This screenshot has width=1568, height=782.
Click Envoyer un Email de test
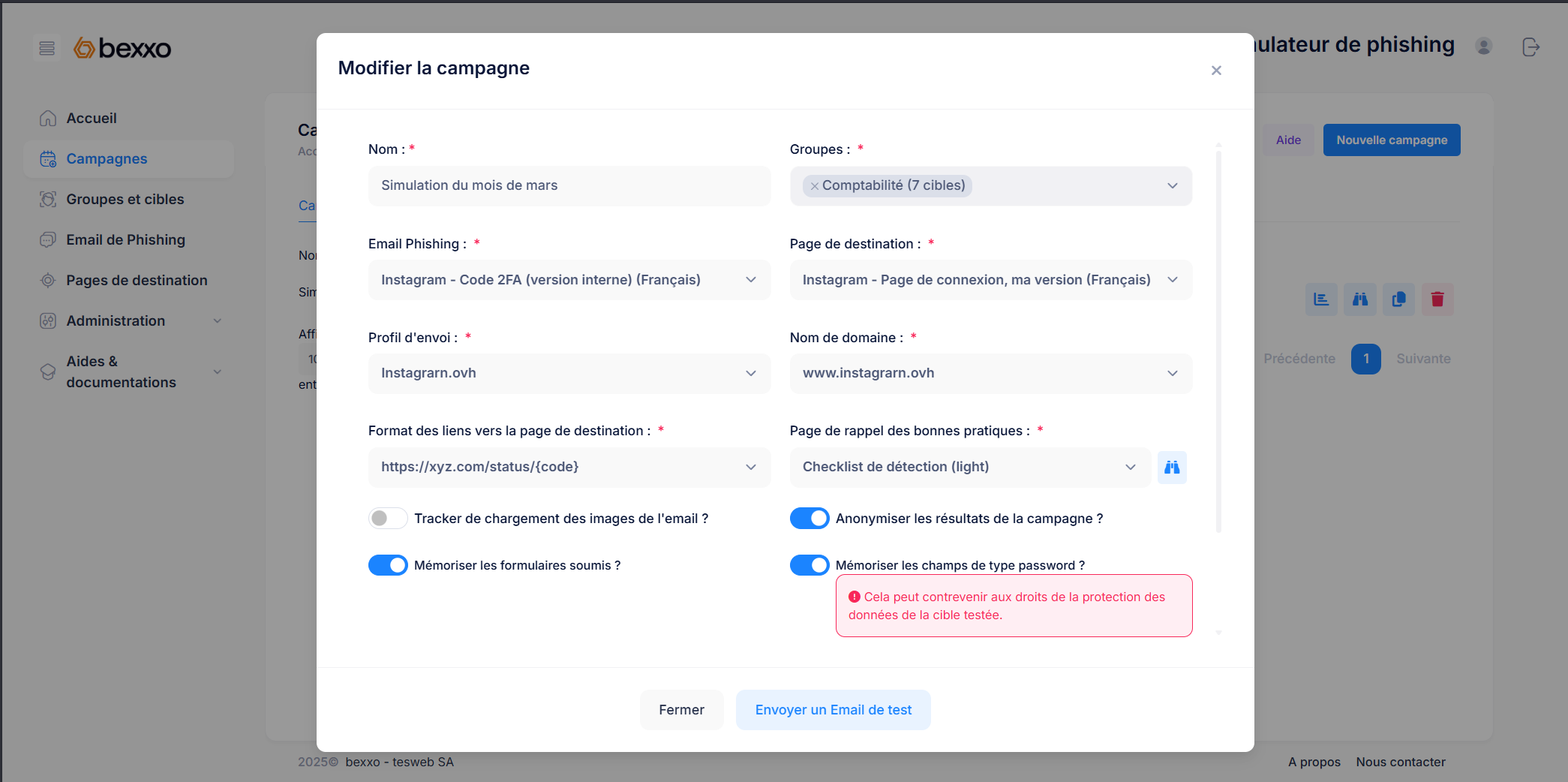(833, 710)
